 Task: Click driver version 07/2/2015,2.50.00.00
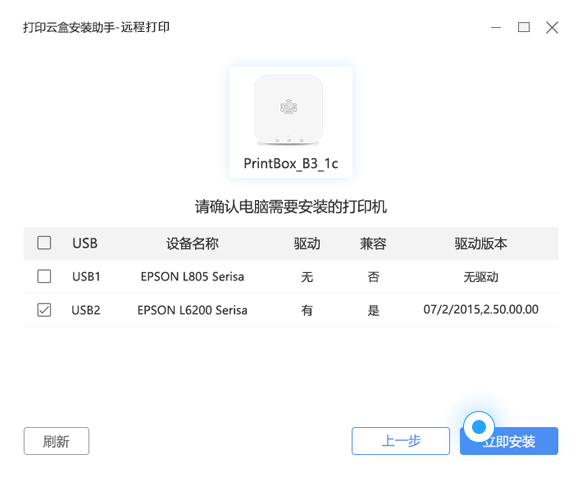pos(481,309)
